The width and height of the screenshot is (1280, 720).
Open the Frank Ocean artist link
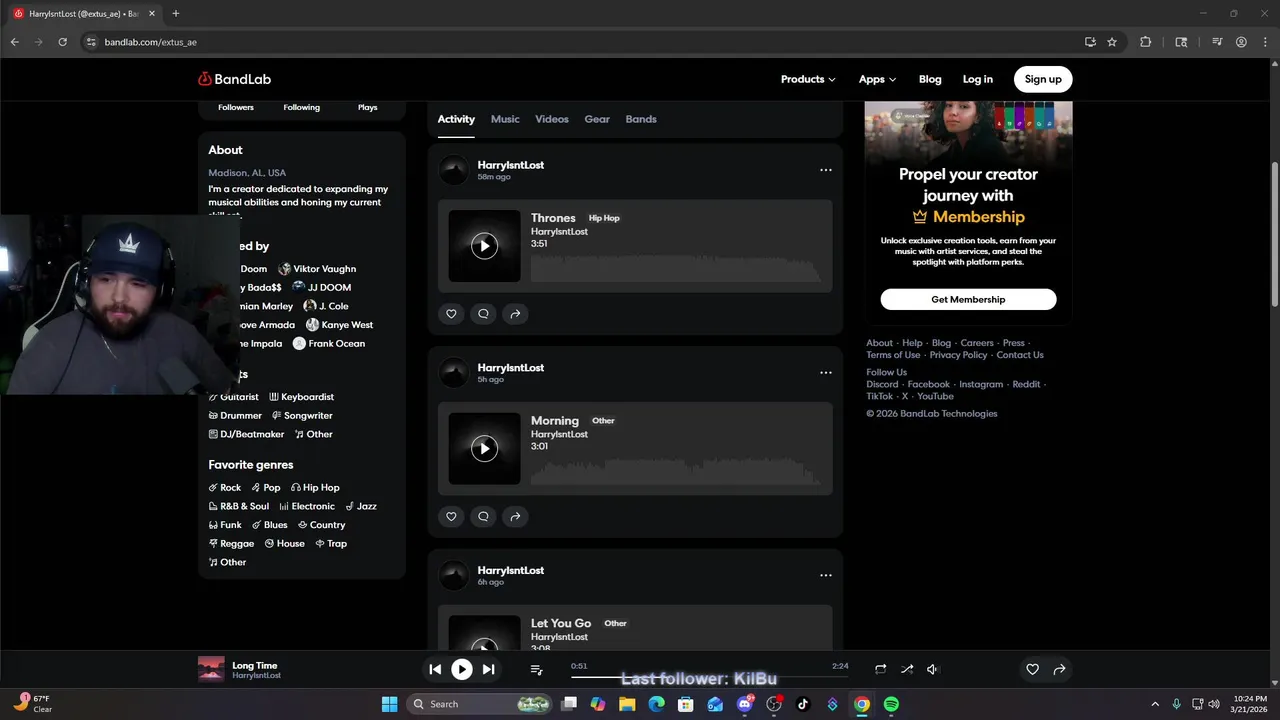click(329, 344)
